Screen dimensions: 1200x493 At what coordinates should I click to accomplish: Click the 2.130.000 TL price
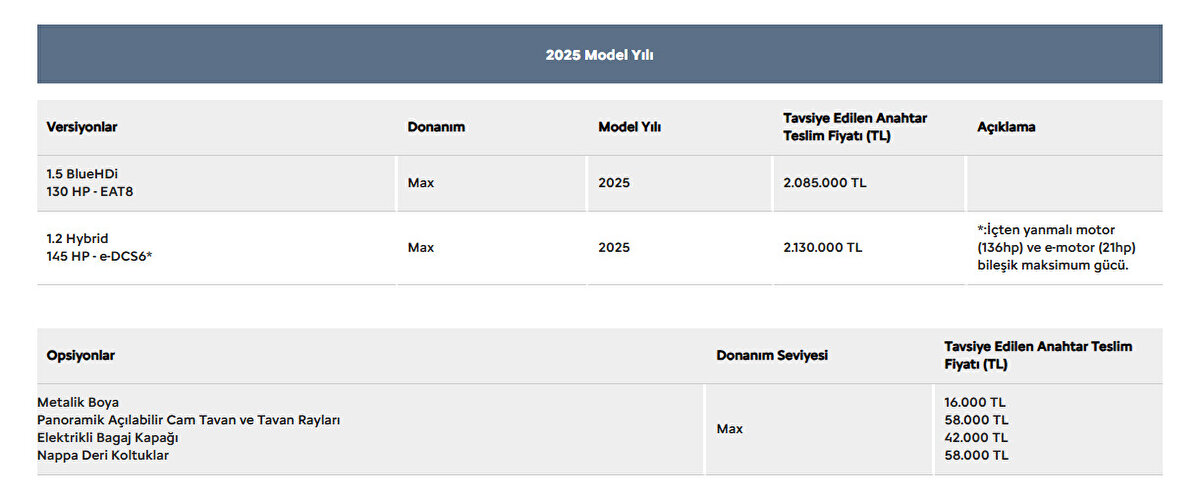pyautogui.click(x=822, y=247)
